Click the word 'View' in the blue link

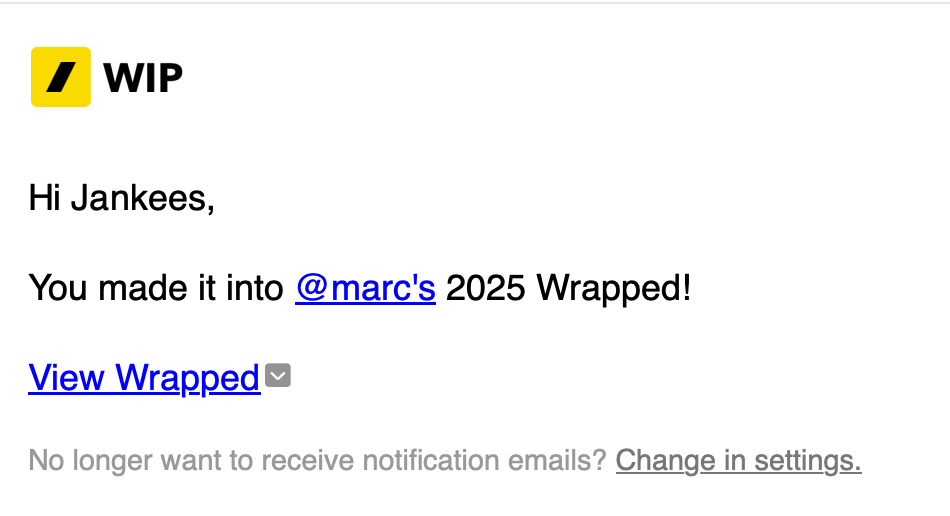coord(67,378)
